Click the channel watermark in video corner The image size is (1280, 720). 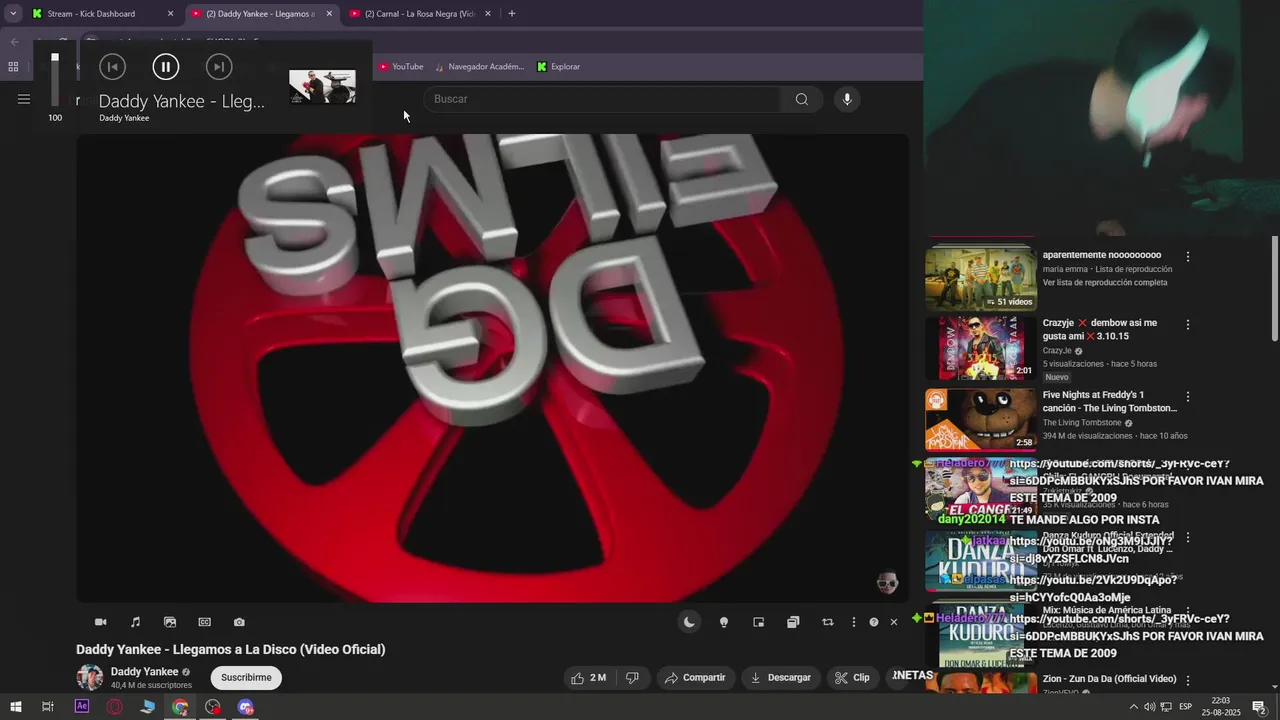pos(887,582)
